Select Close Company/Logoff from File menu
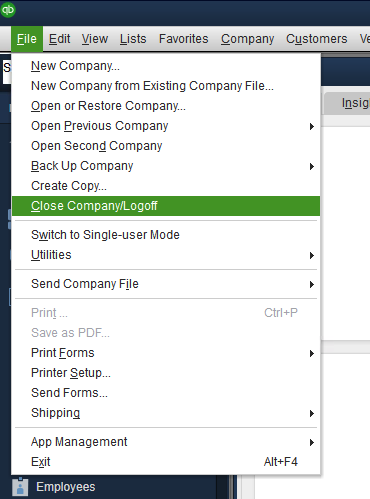370x499 pixels. (166, 206)
